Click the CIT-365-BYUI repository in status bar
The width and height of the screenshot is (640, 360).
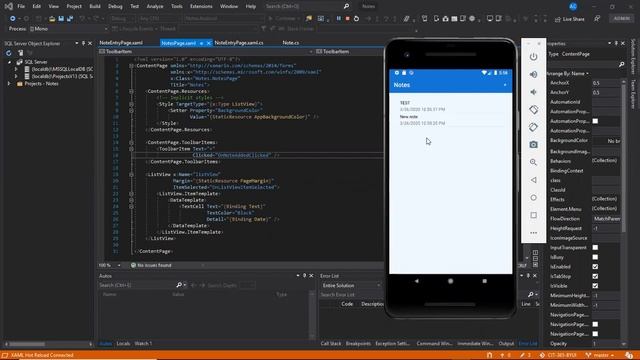point(558,356)
